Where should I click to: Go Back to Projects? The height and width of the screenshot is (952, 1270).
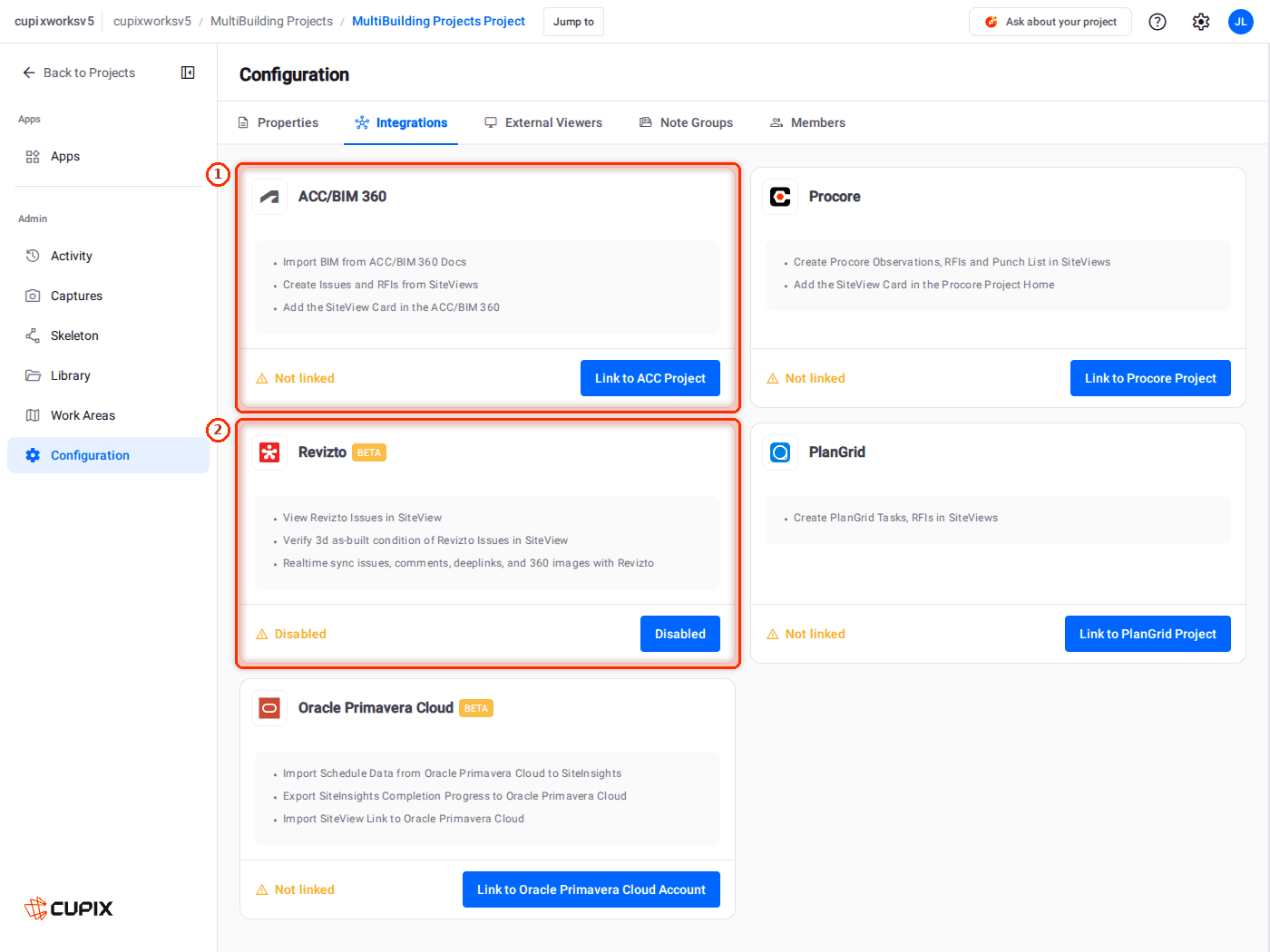79,73
